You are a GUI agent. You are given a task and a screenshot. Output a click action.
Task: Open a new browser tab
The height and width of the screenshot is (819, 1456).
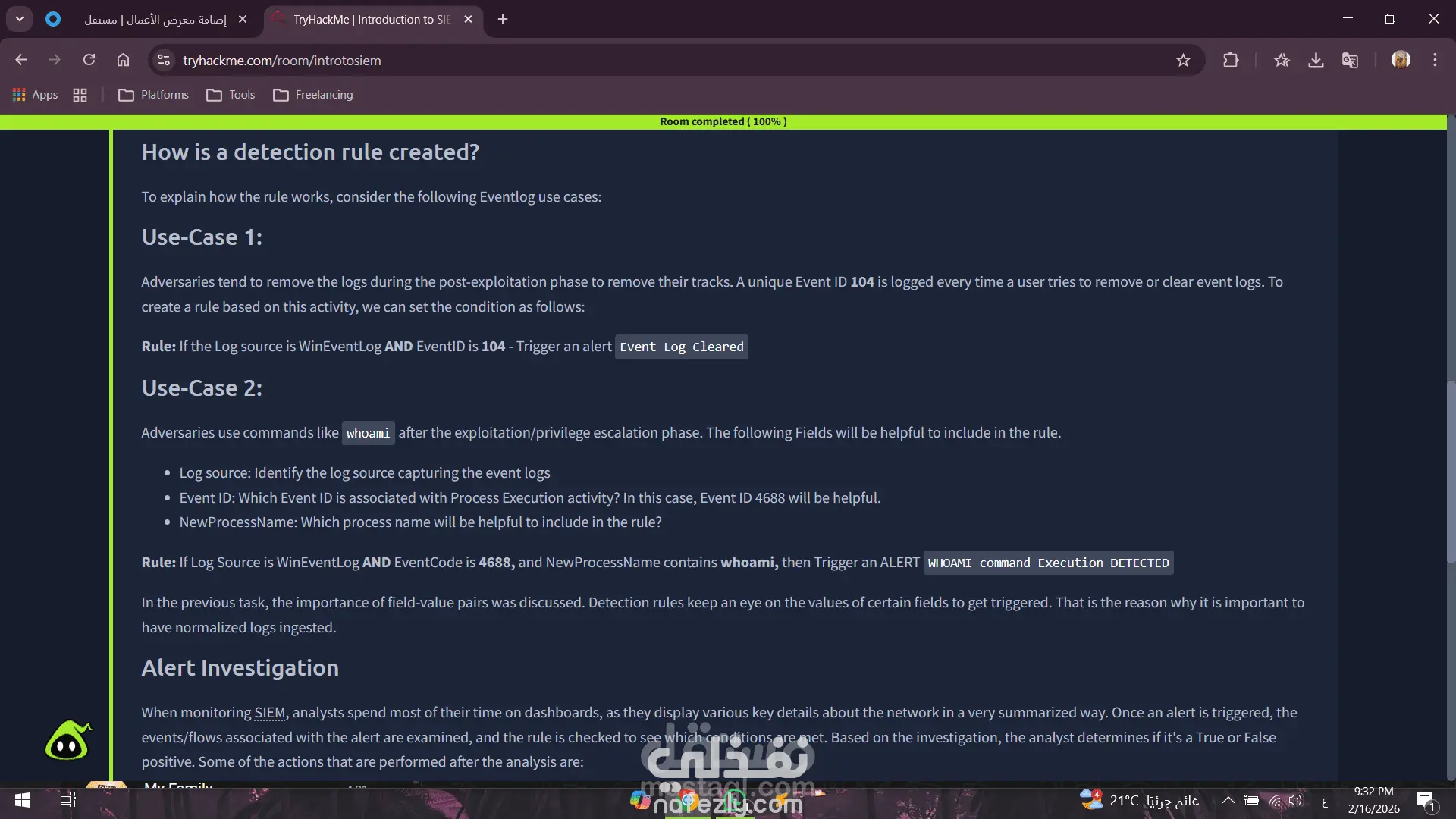[503, 19]
